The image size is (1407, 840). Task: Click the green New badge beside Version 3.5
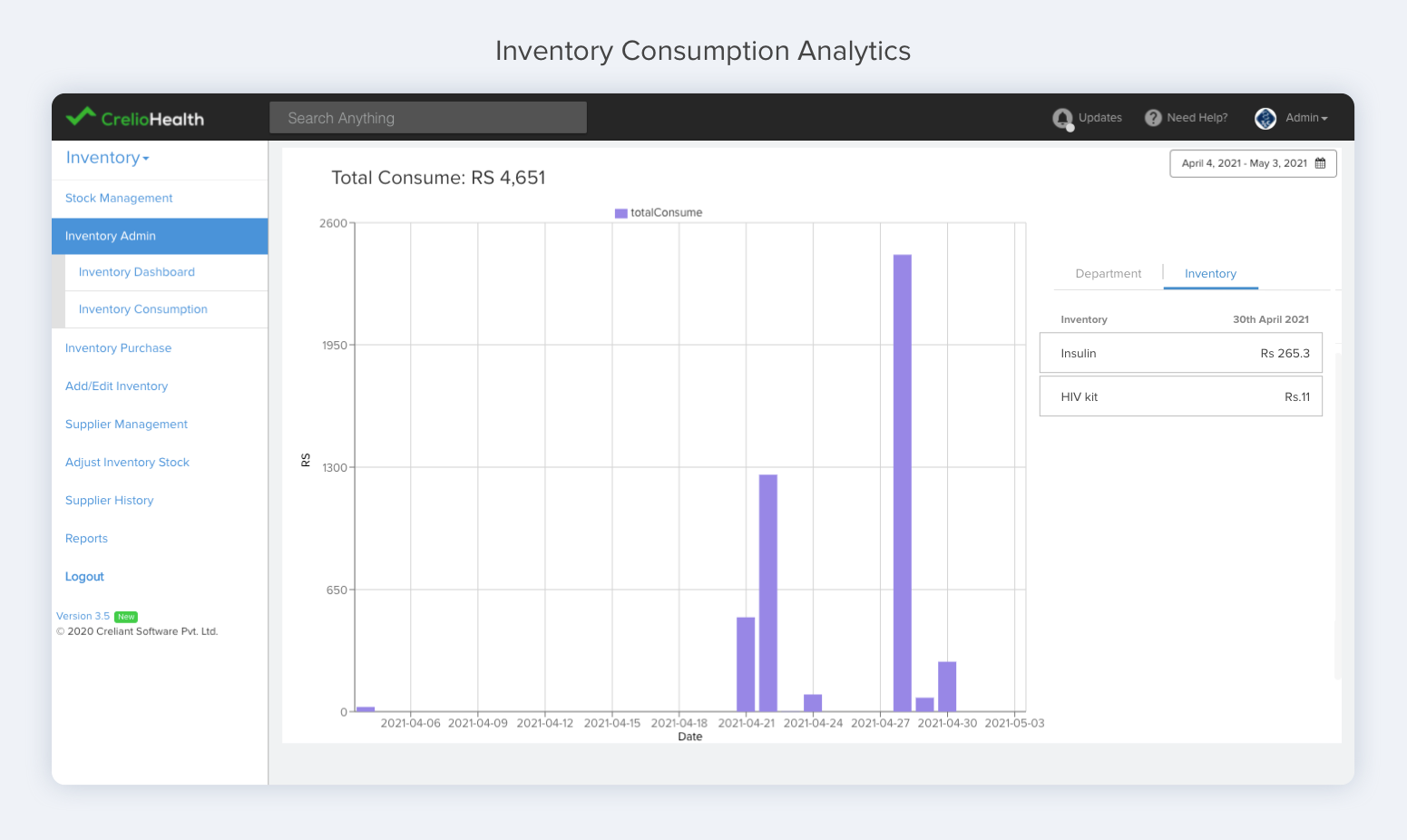[126, 616]
